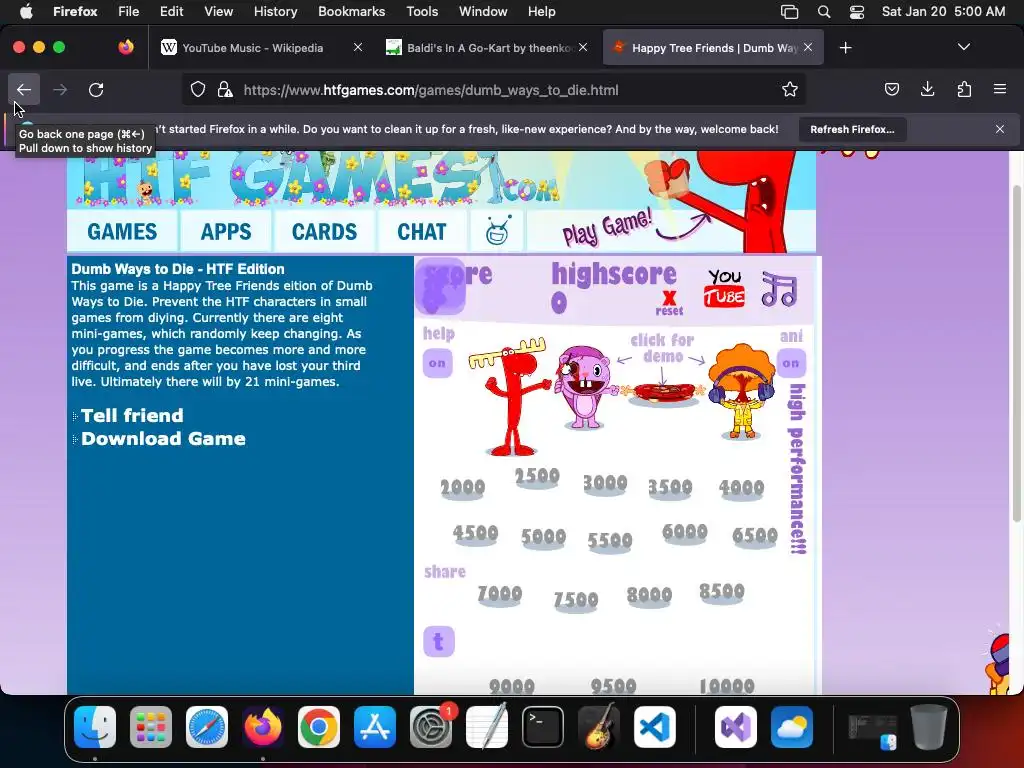Open Control Center in menu bar

(857, 12)
